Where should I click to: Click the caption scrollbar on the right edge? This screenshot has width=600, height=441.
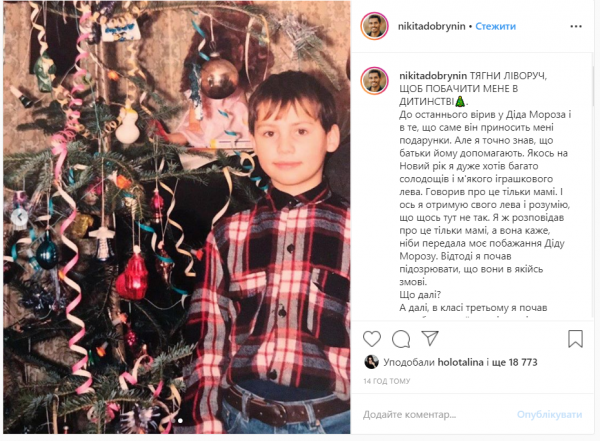pos(593,88)
